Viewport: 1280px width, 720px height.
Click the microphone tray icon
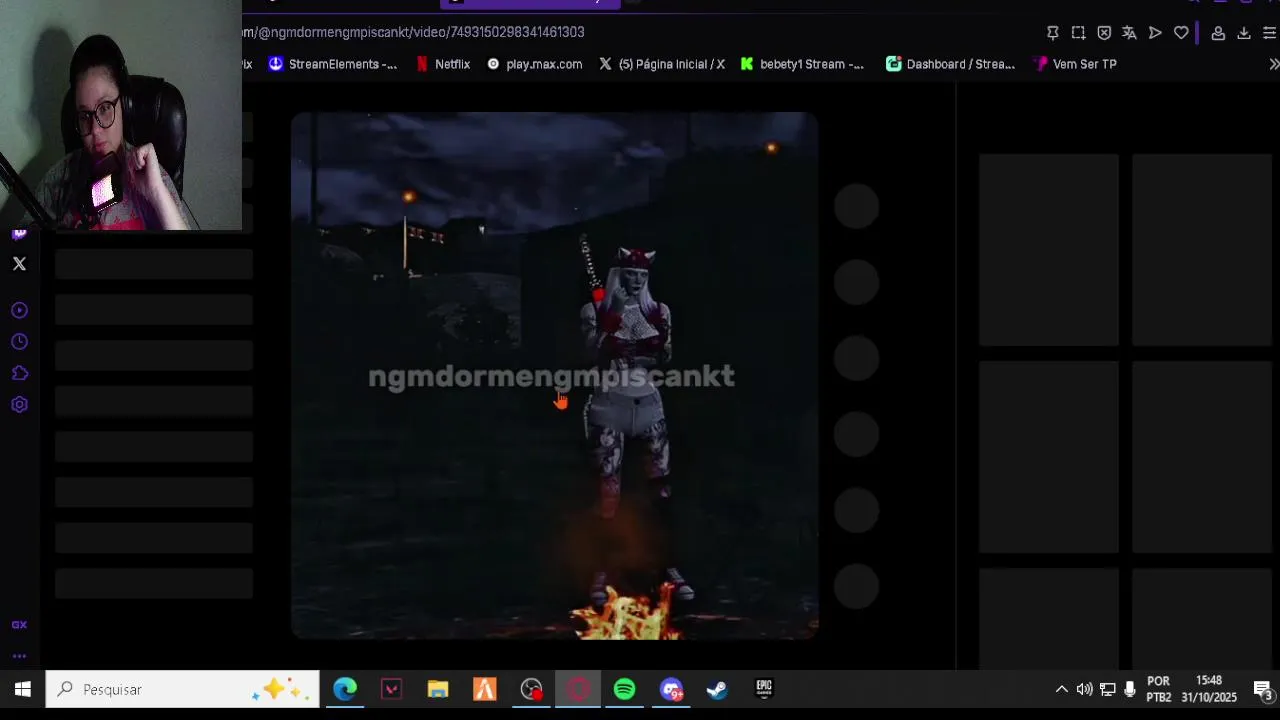pyautogui.click(x=1130, y=689)
